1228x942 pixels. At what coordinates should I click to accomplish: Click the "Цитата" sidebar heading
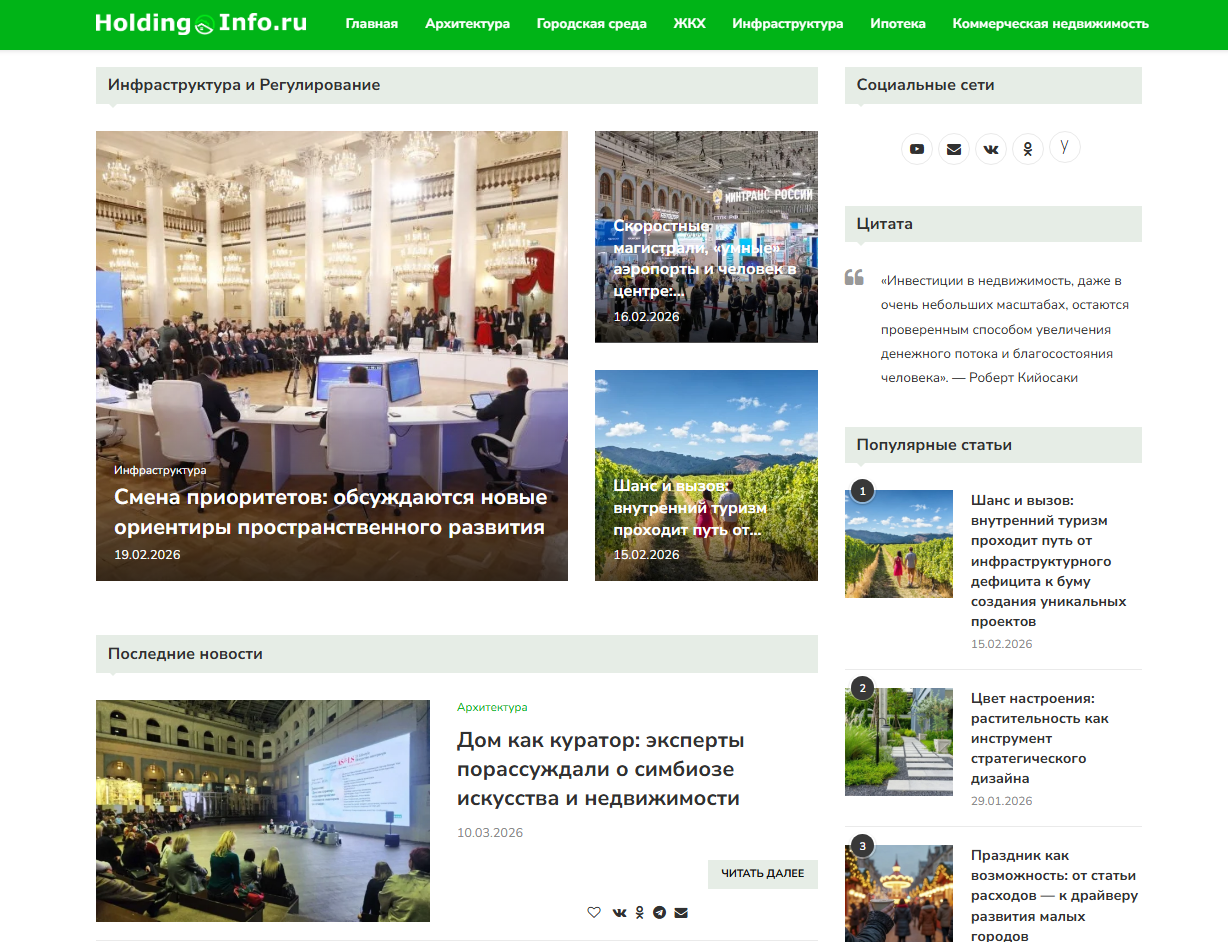[885, 224]
